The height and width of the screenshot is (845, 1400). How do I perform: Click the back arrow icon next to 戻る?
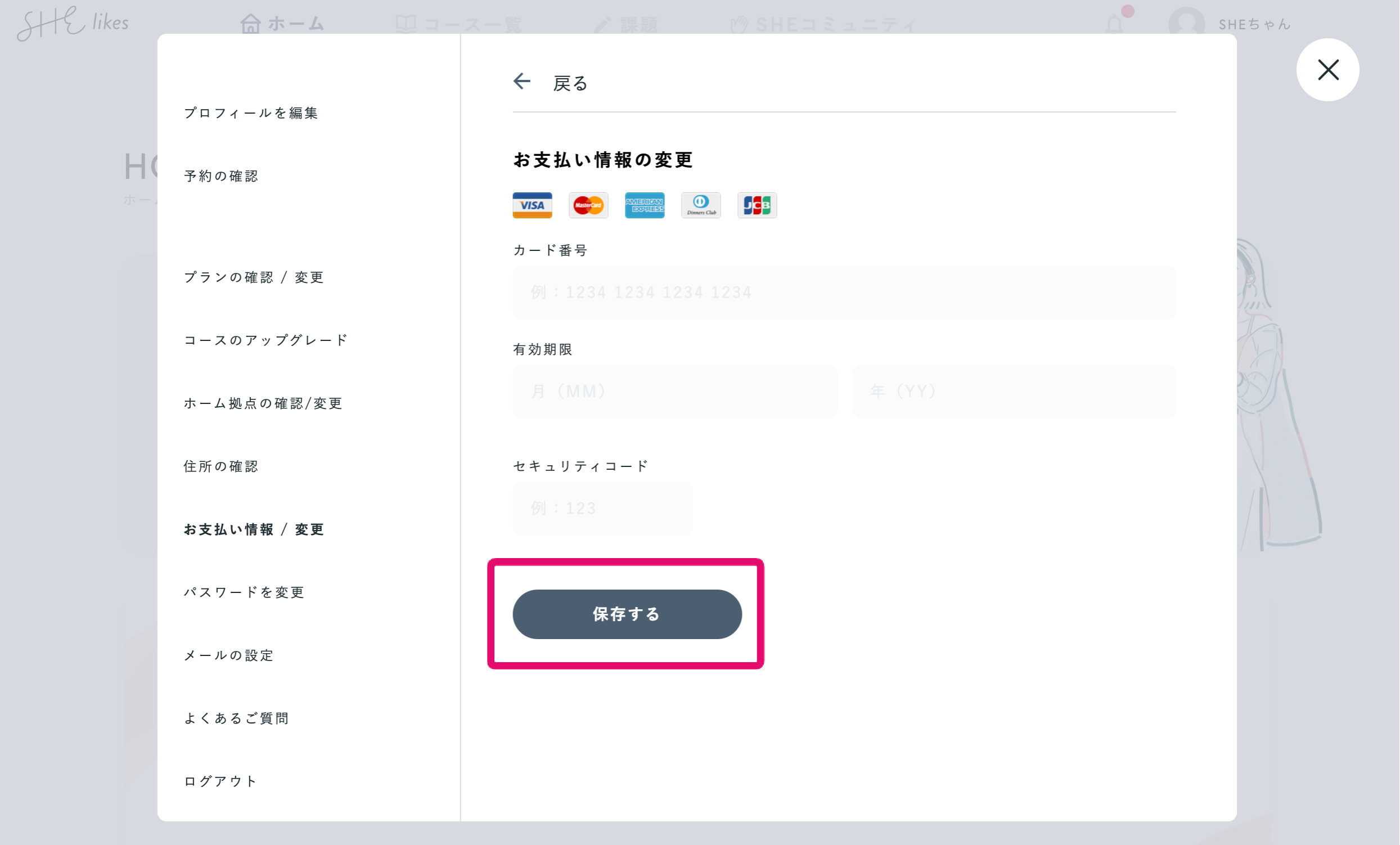(521, 81)
